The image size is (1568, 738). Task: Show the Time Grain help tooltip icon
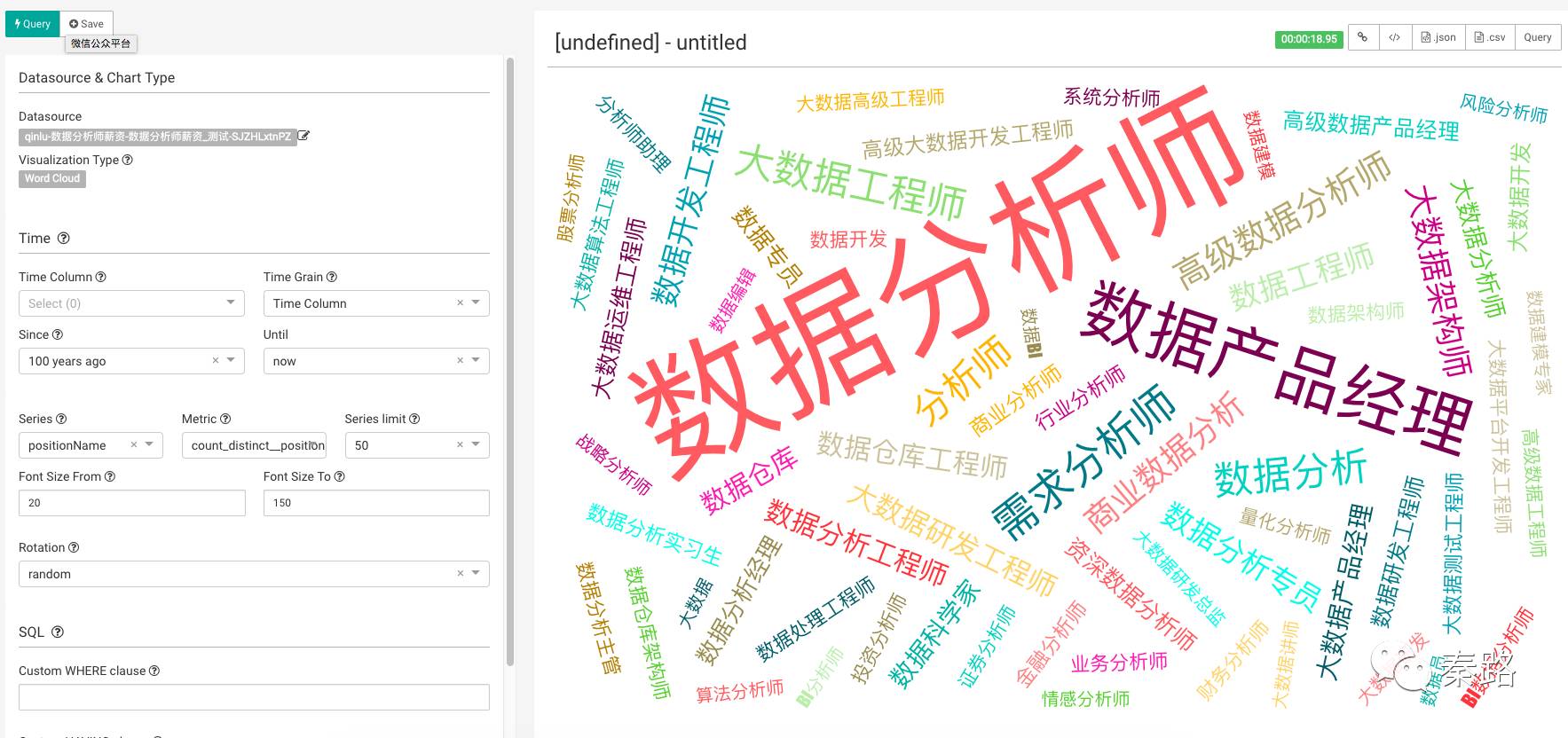[x=332, y=277]
